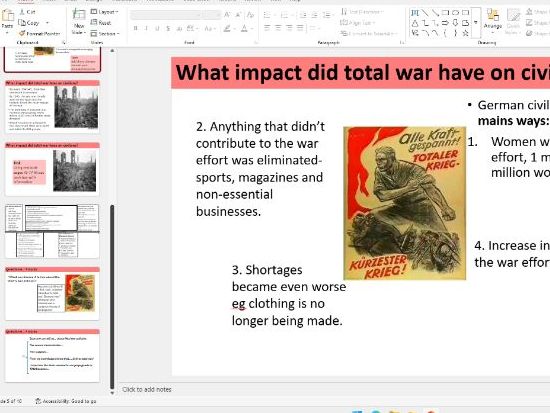The height and width of the screenshot is (413, 550).
Task: Select the last Questions slide thumbnail
Action: click(52, 355)
